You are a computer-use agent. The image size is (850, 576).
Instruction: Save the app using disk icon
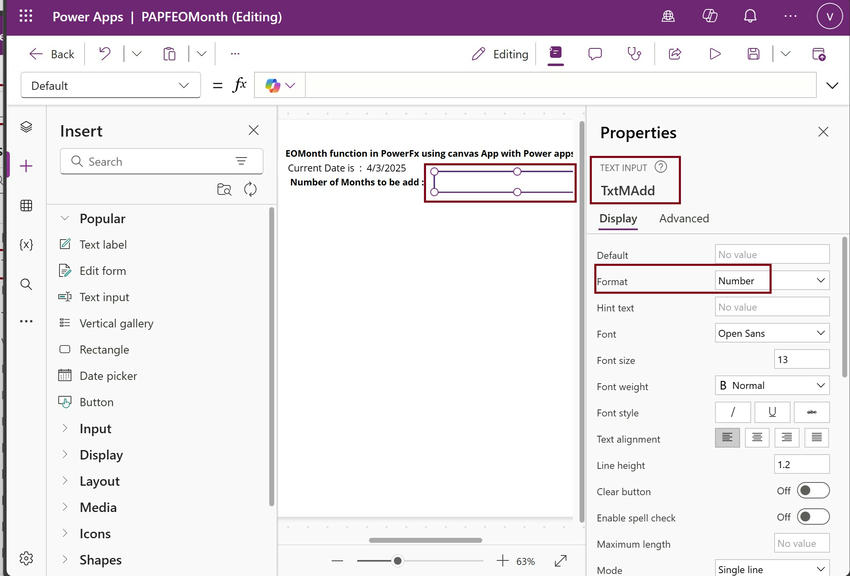tap(754, 54)
